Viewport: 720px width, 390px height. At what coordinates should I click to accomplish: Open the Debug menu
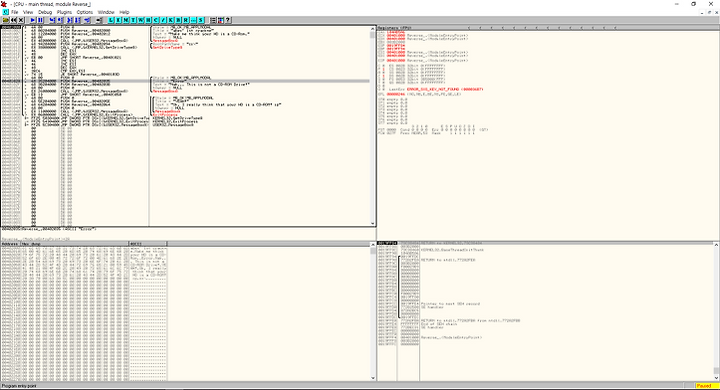click(x=45, y=12)
